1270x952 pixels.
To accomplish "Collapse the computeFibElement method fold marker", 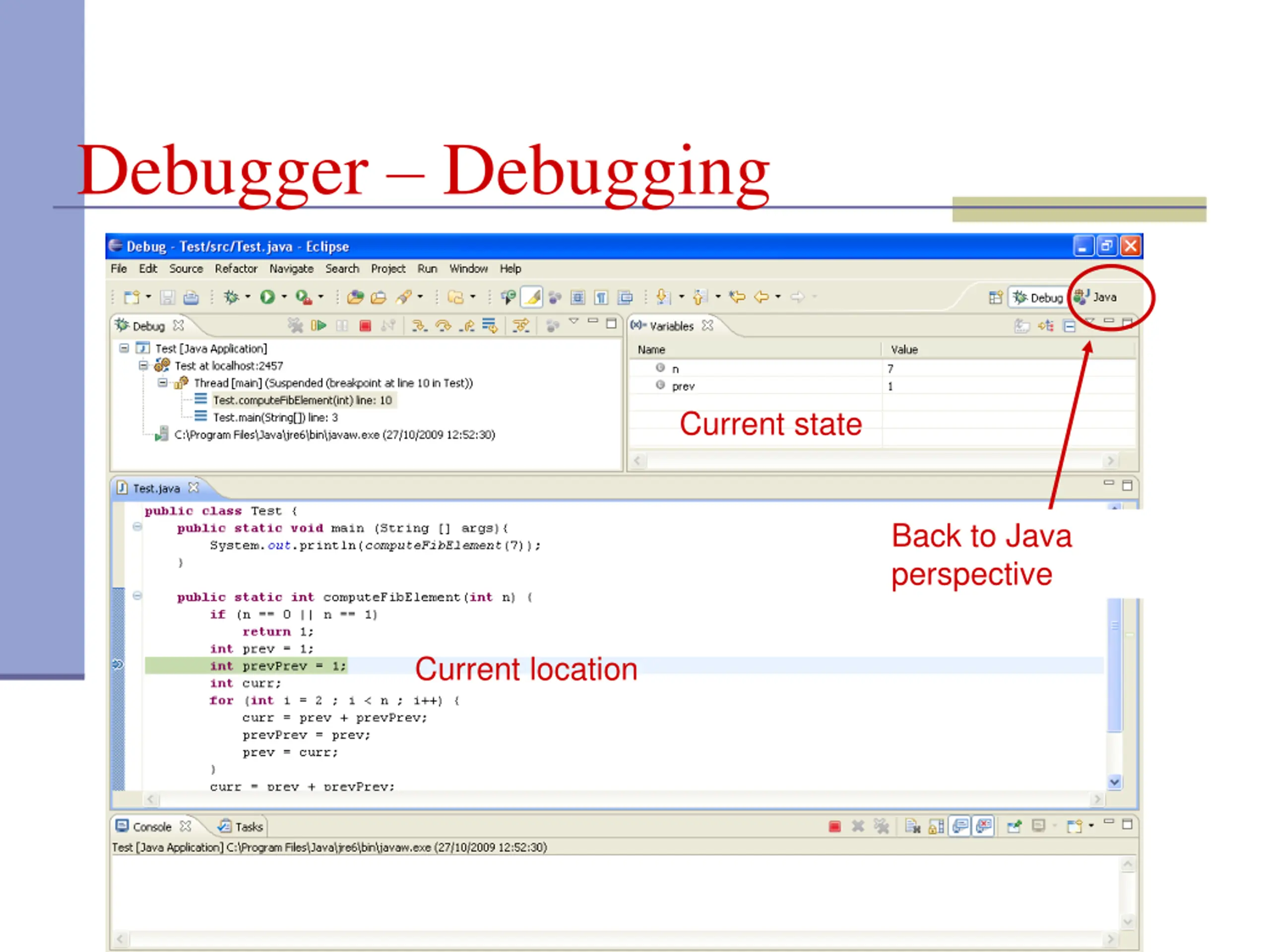I will [x=137, y=595].
